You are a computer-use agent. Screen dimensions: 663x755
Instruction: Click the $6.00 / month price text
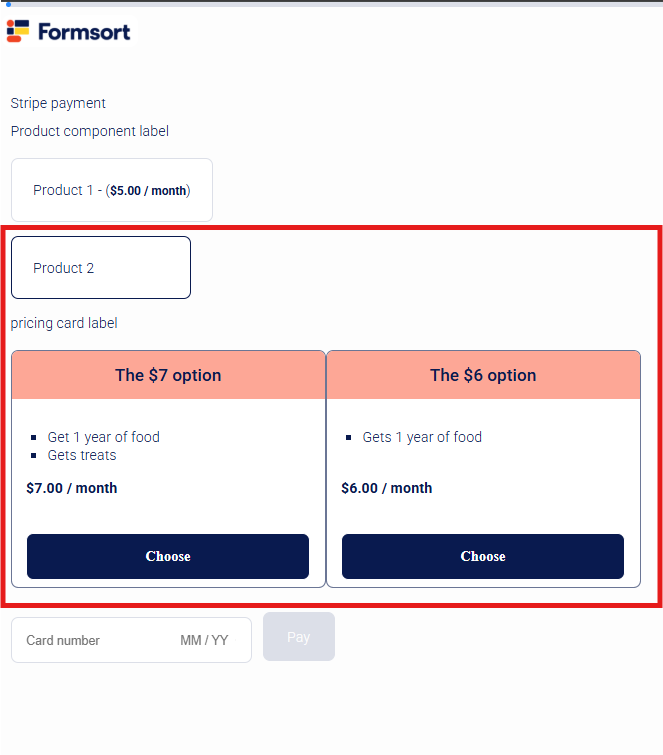[x=387, y=488]
